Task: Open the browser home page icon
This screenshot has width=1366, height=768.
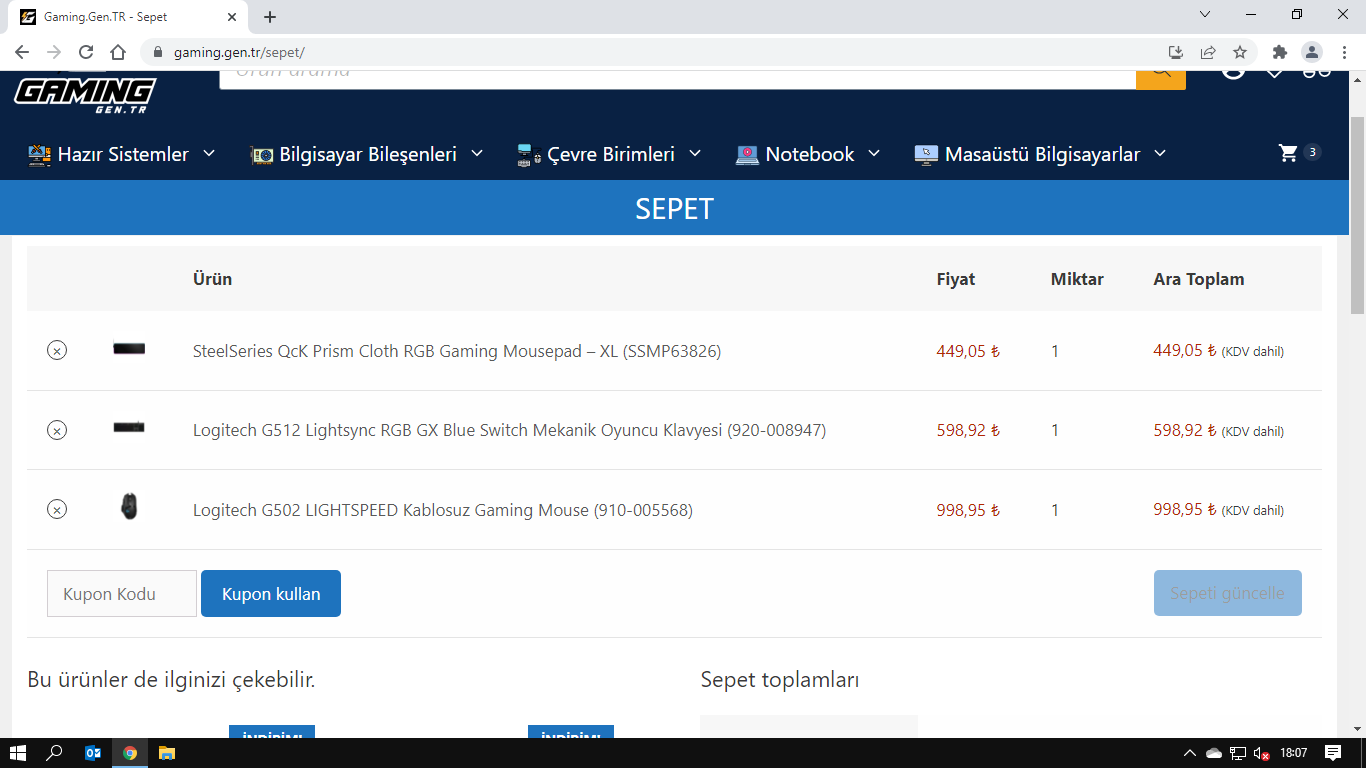Action: [118, 52]
